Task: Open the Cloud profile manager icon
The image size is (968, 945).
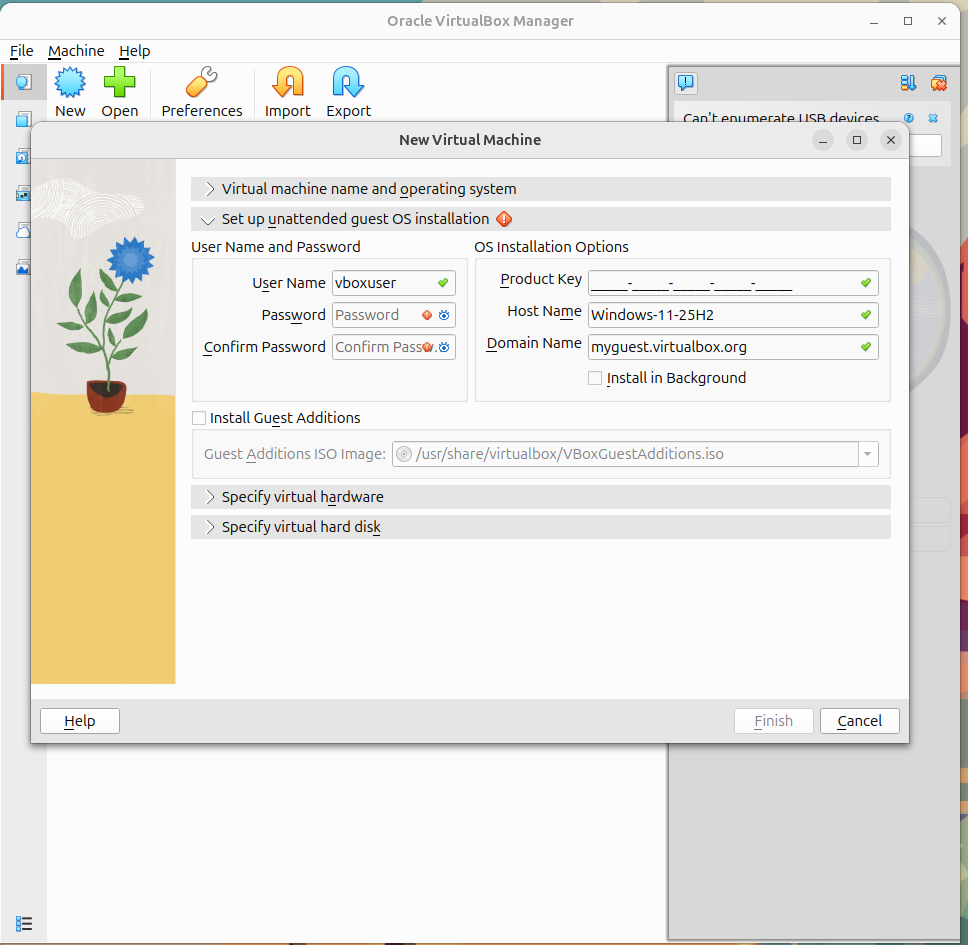Action: pyautogui.click(x=22, y=230)
